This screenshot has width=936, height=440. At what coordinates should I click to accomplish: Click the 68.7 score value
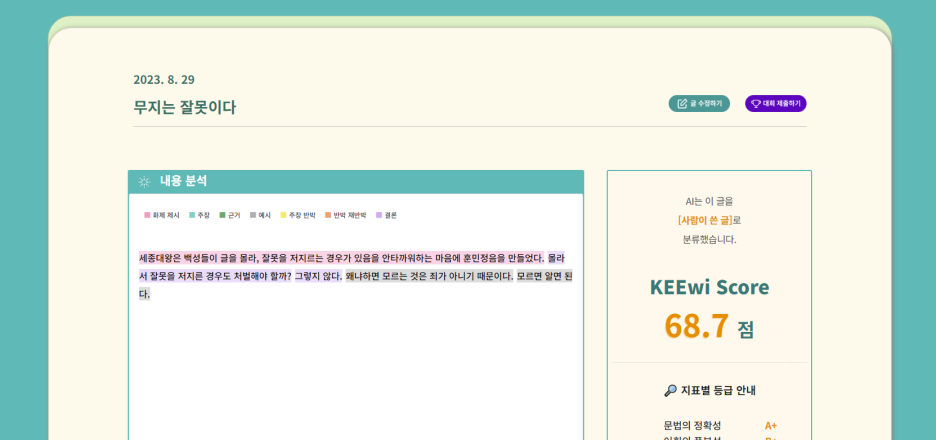(x=696, y=325)
